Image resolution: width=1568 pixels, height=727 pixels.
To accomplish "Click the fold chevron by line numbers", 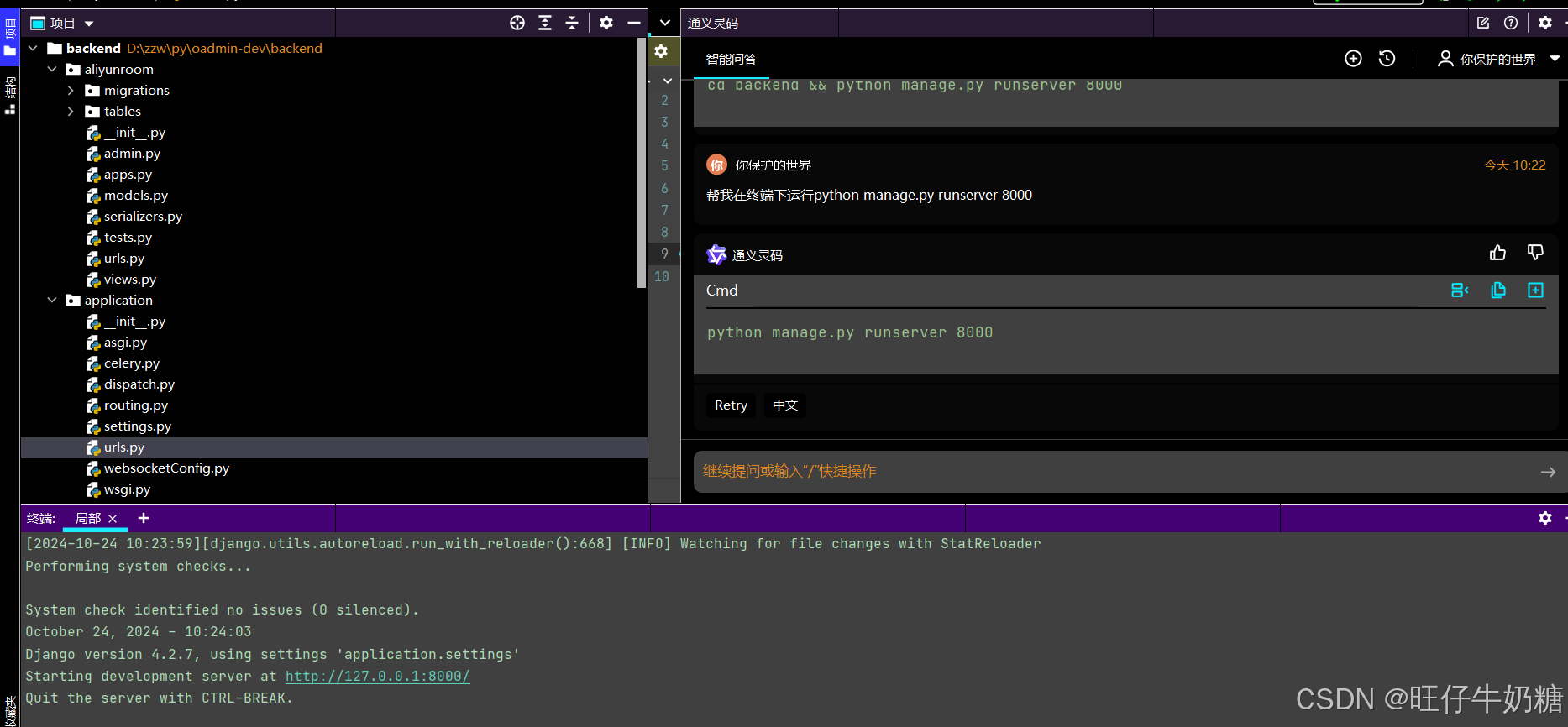I will click(668, 81).
